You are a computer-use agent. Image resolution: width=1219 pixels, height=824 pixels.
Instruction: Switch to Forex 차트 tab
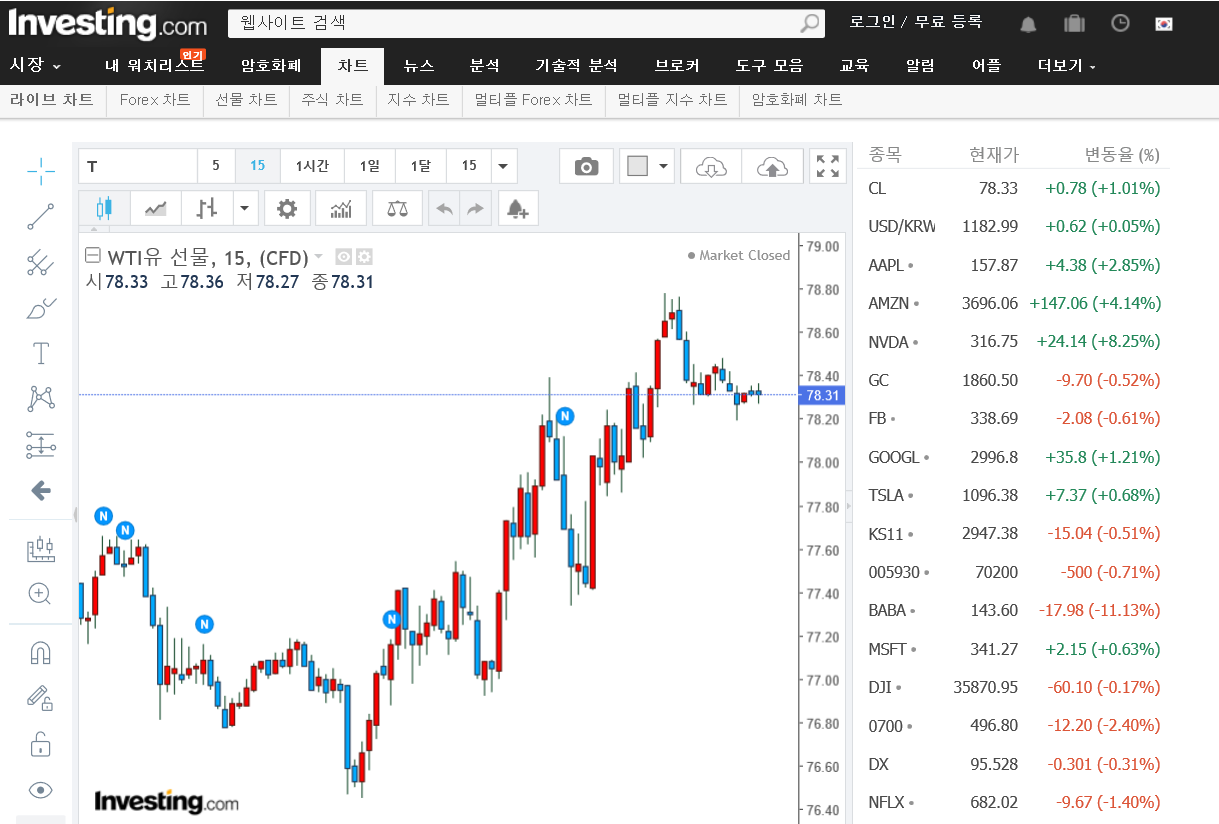point(154,99)
